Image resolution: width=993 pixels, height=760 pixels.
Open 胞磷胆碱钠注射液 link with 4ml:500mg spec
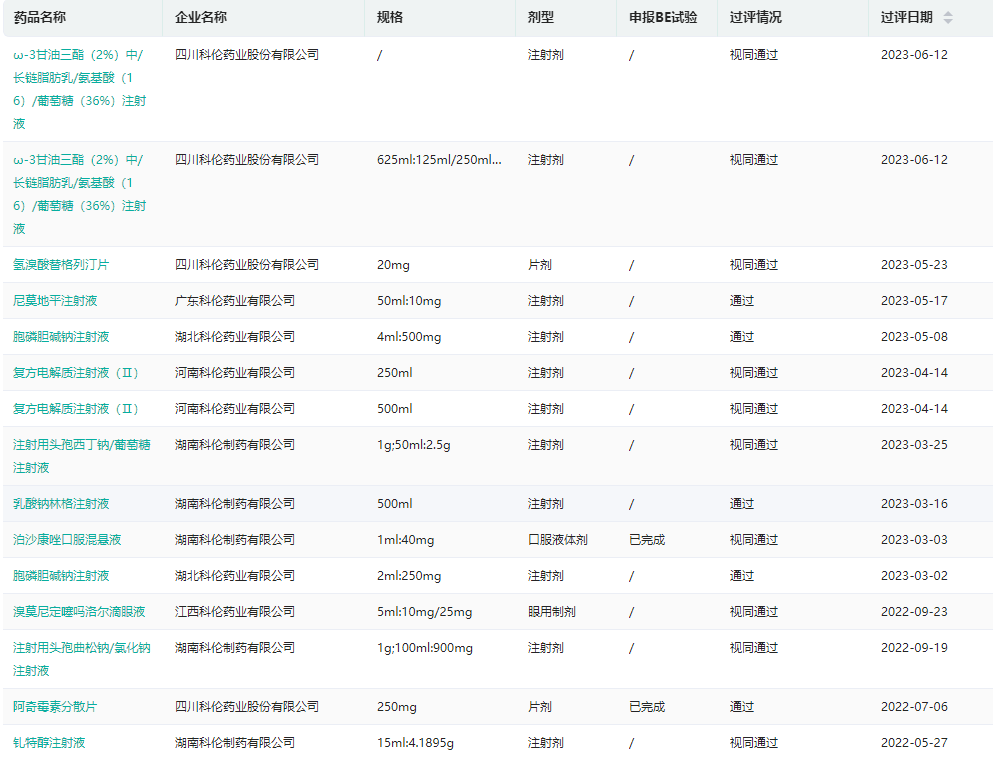click(61, 337)
